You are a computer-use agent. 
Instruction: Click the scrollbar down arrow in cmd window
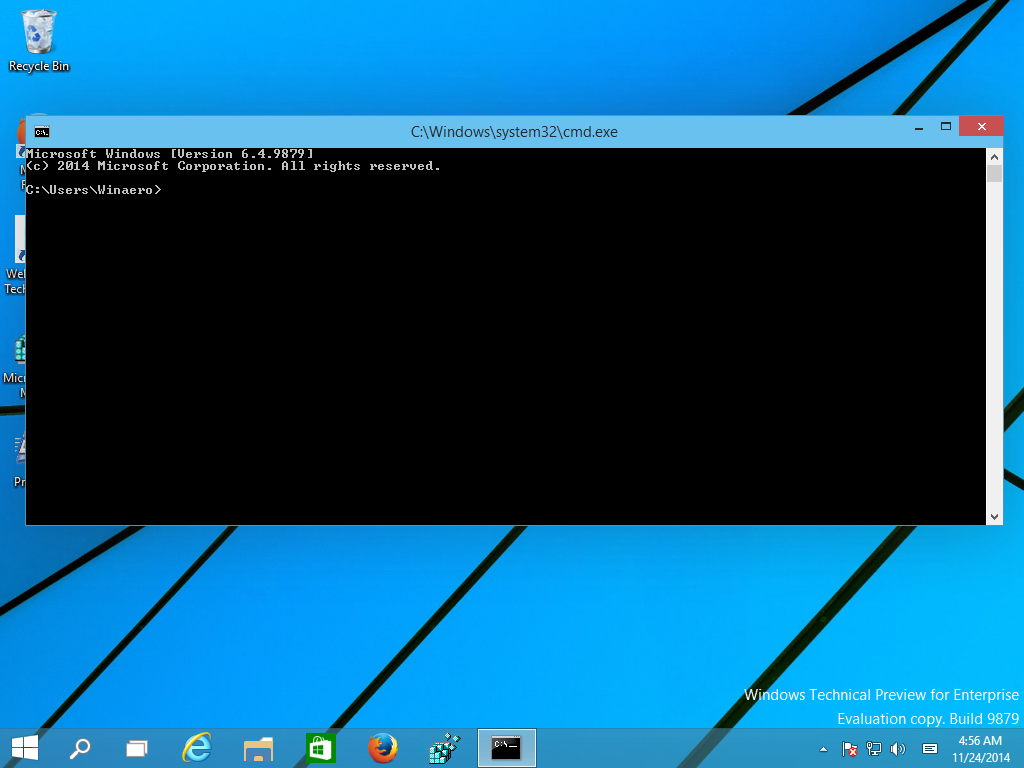[994, 517]
